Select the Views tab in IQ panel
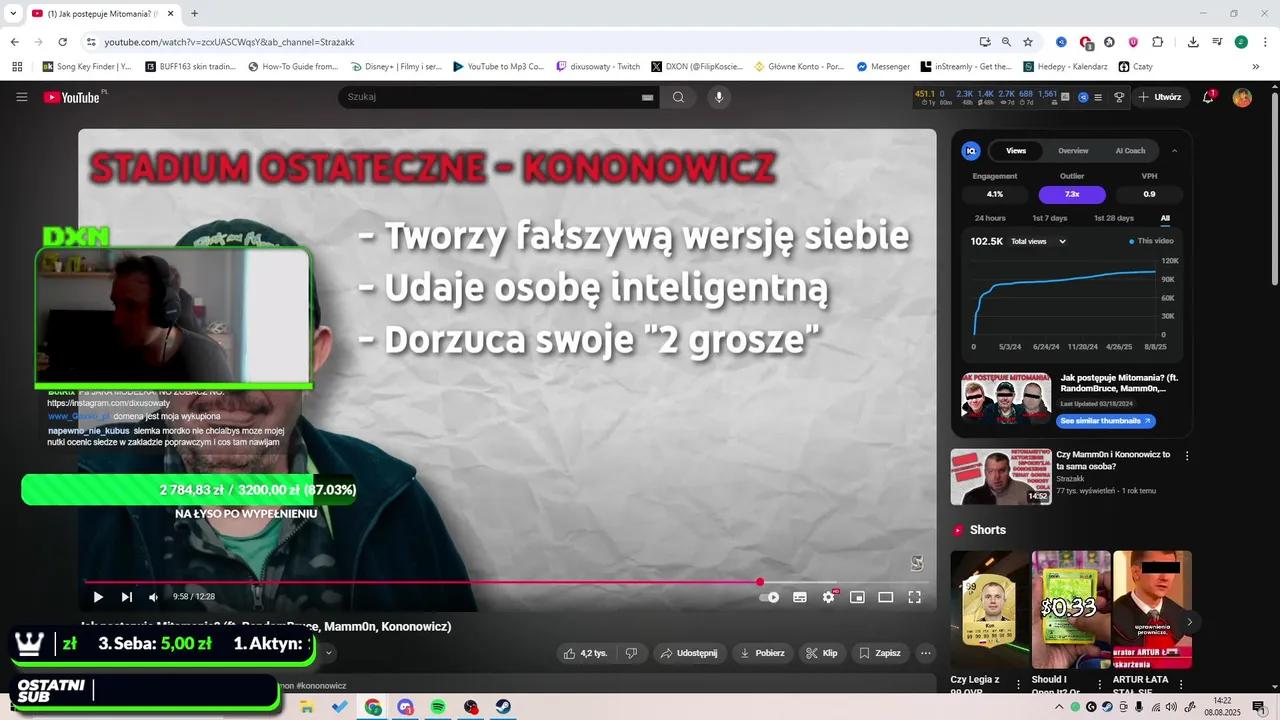Image resolution: width=1280 pixels, height=720 pixels. [x=1016, y=151]
